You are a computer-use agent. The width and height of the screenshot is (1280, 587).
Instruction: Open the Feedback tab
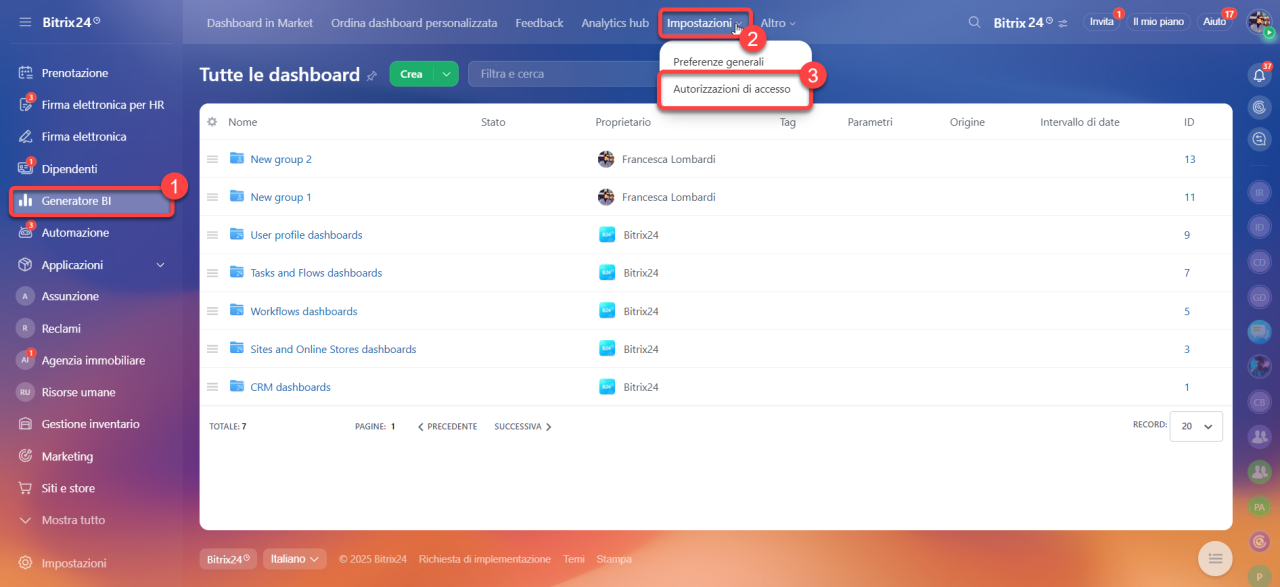[540, 23]
